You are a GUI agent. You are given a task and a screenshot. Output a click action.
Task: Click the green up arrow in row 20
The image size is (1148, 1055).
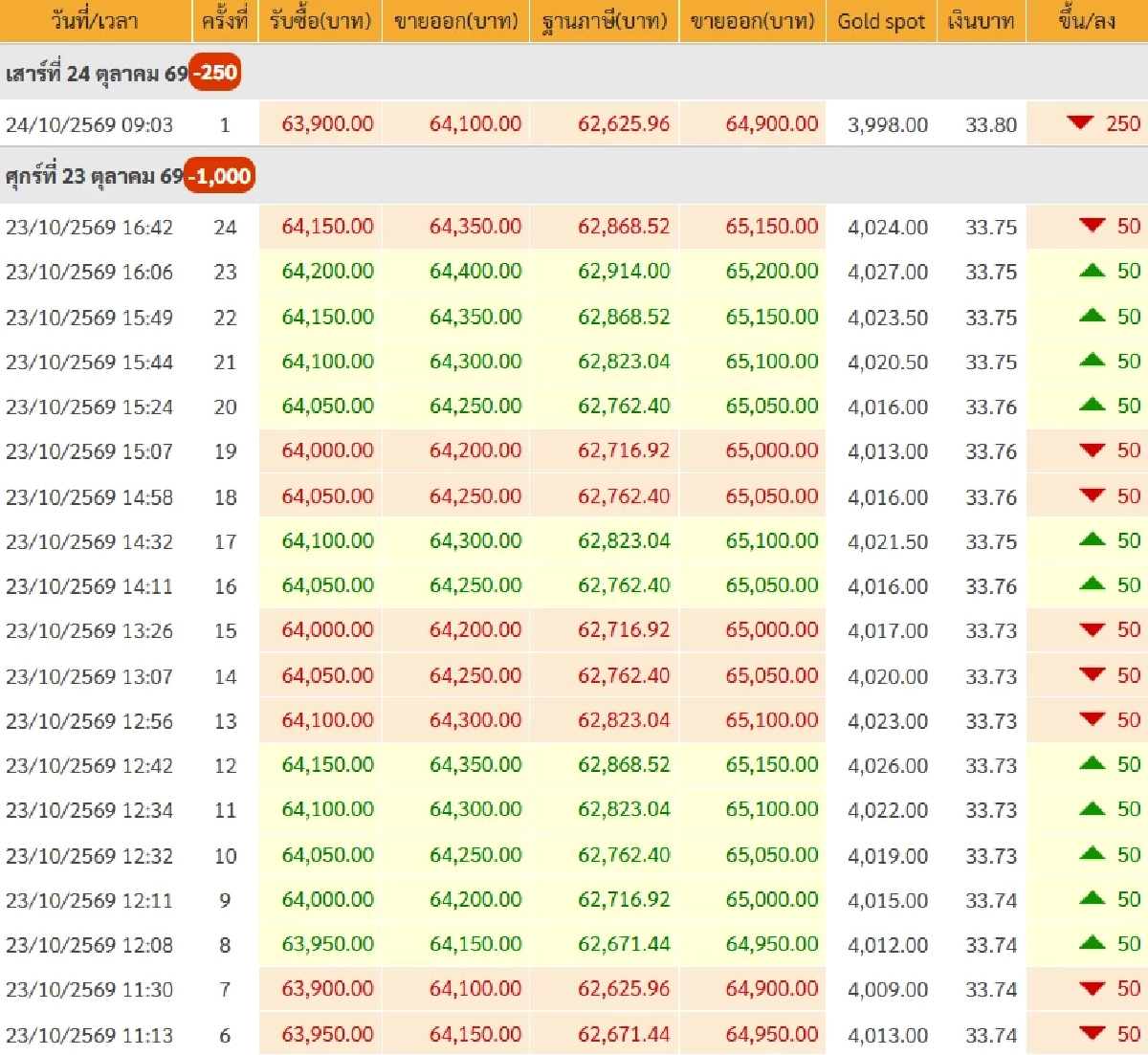1092,405
